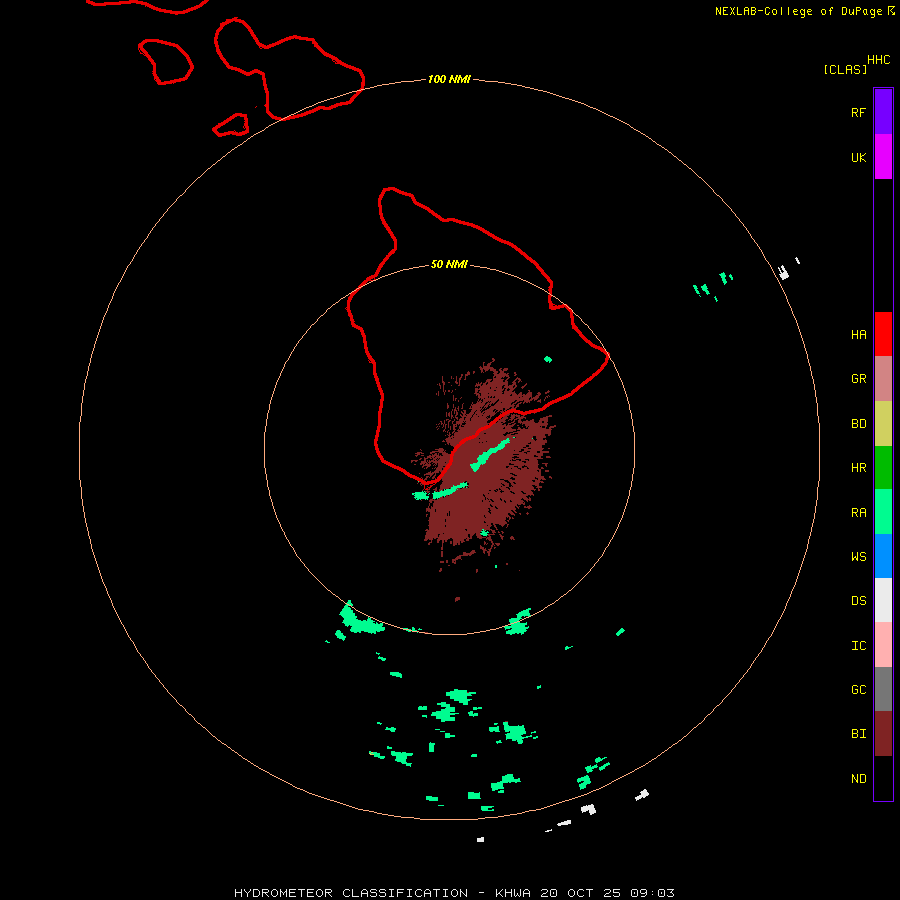Click the purple RF legend color swatch

[883, 112]
